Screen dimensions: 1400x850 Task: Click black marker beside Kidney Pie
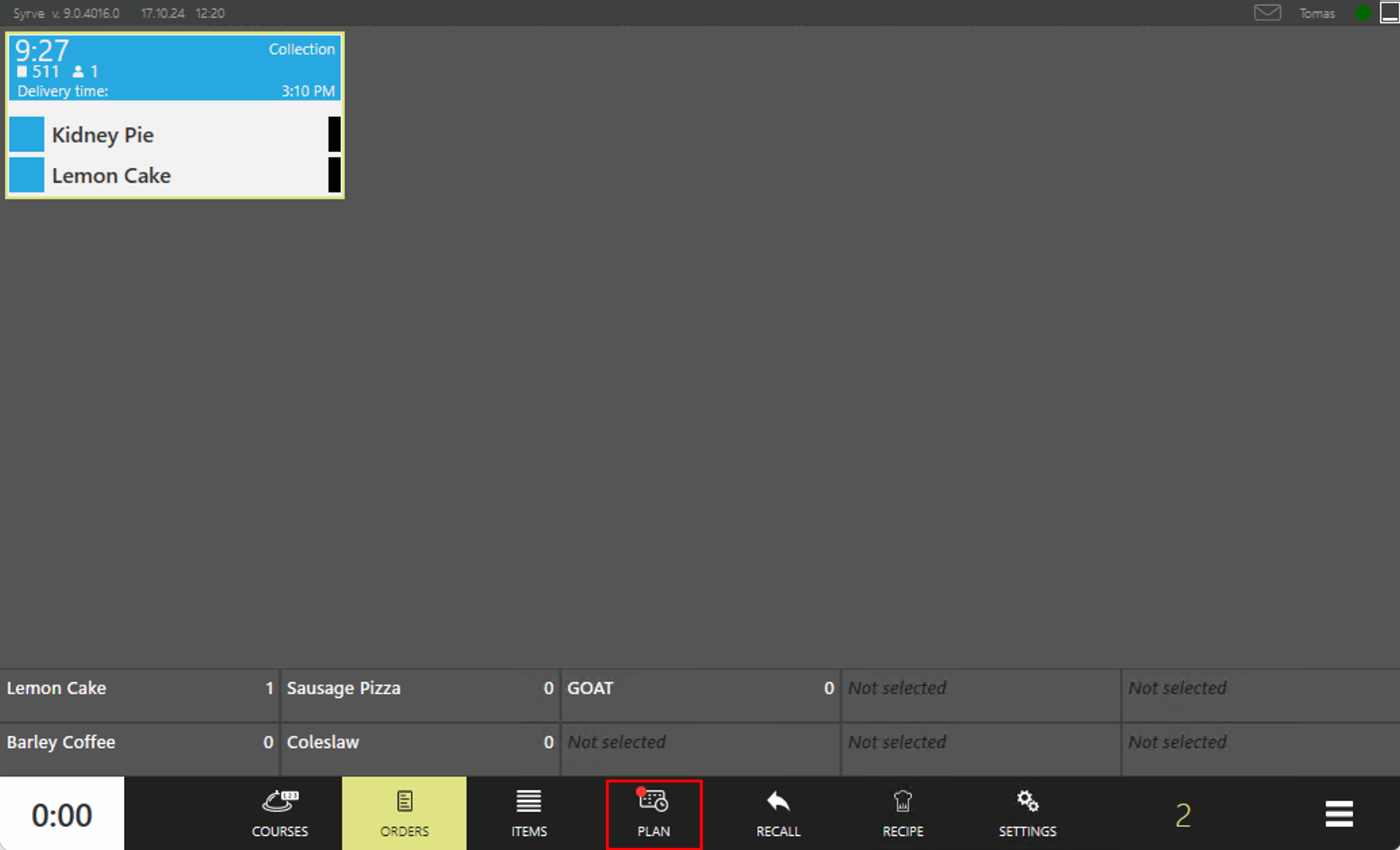[334, 134]
